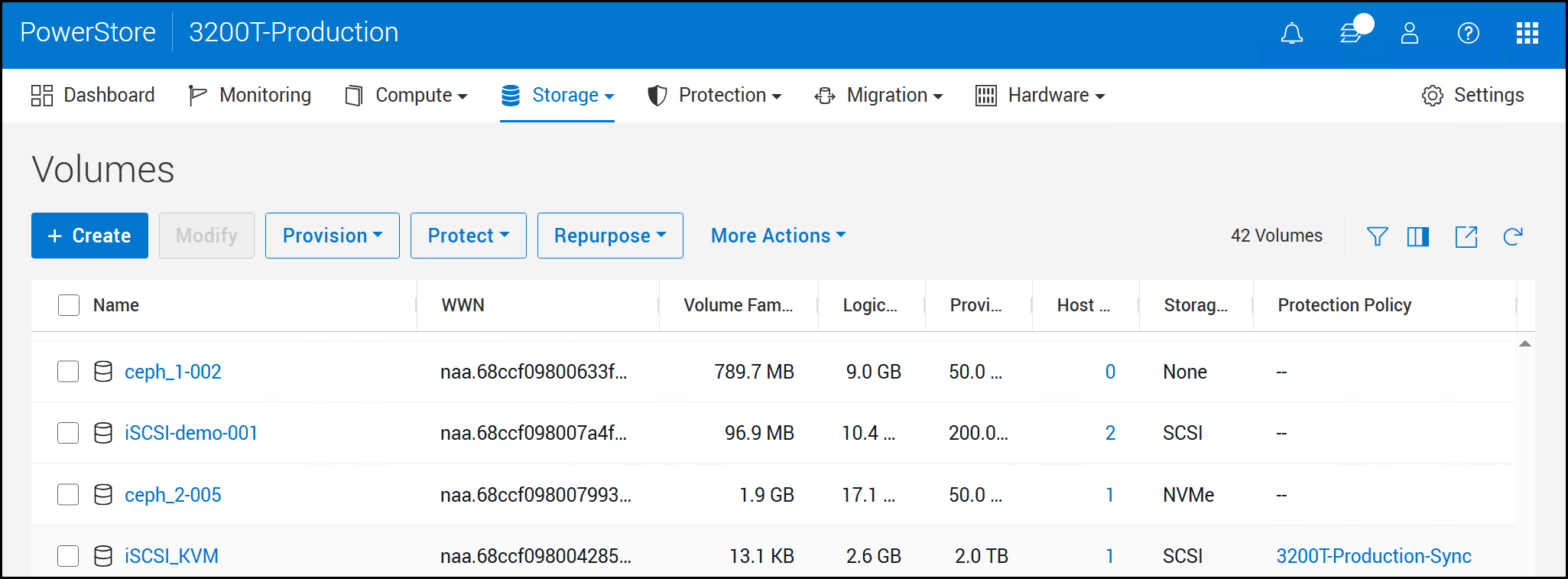
Task: Refresh the volumes table
Action: [x=1513, y=236]
